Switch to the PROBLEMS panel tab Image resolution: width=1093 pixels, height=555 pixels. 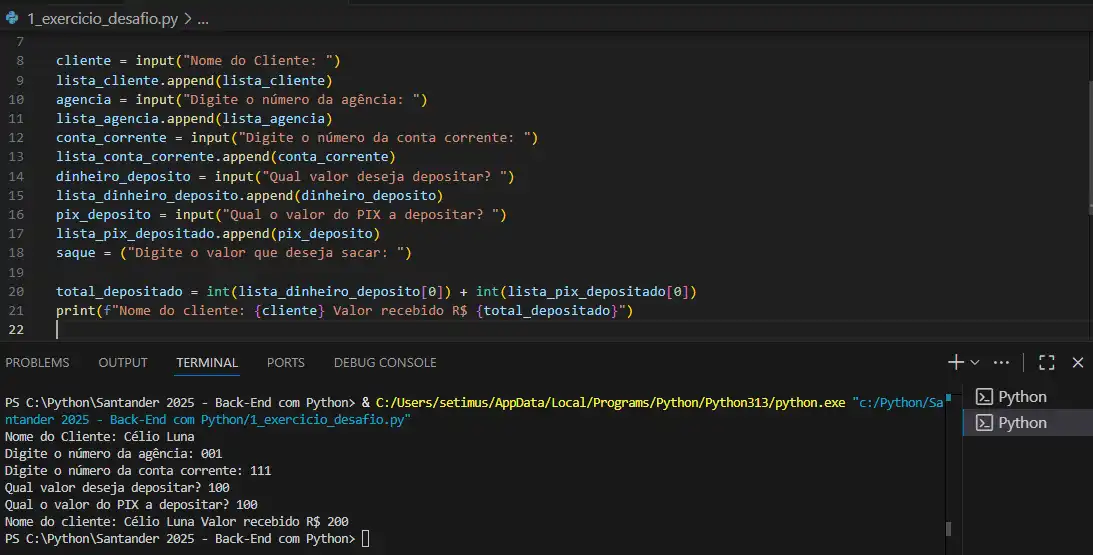[37, 363]
